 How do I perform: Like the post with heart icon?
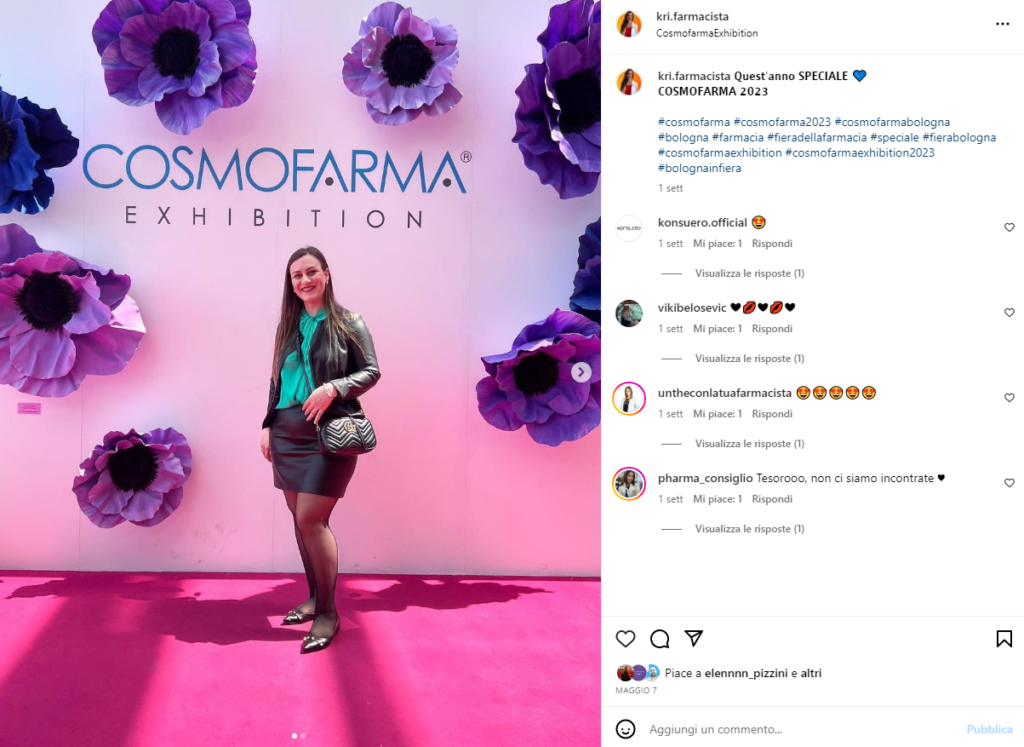coord(626,639)
